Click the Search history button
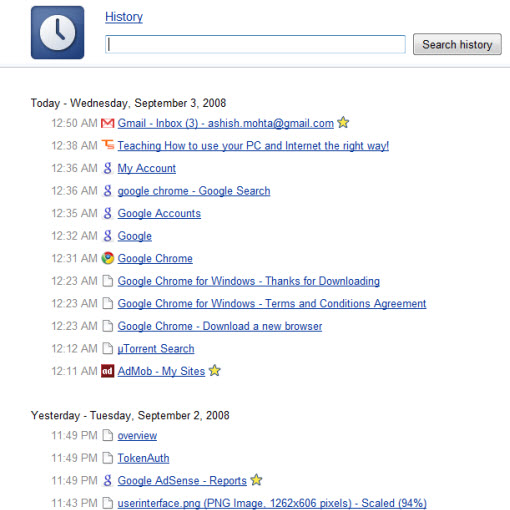 coord(457,44)
